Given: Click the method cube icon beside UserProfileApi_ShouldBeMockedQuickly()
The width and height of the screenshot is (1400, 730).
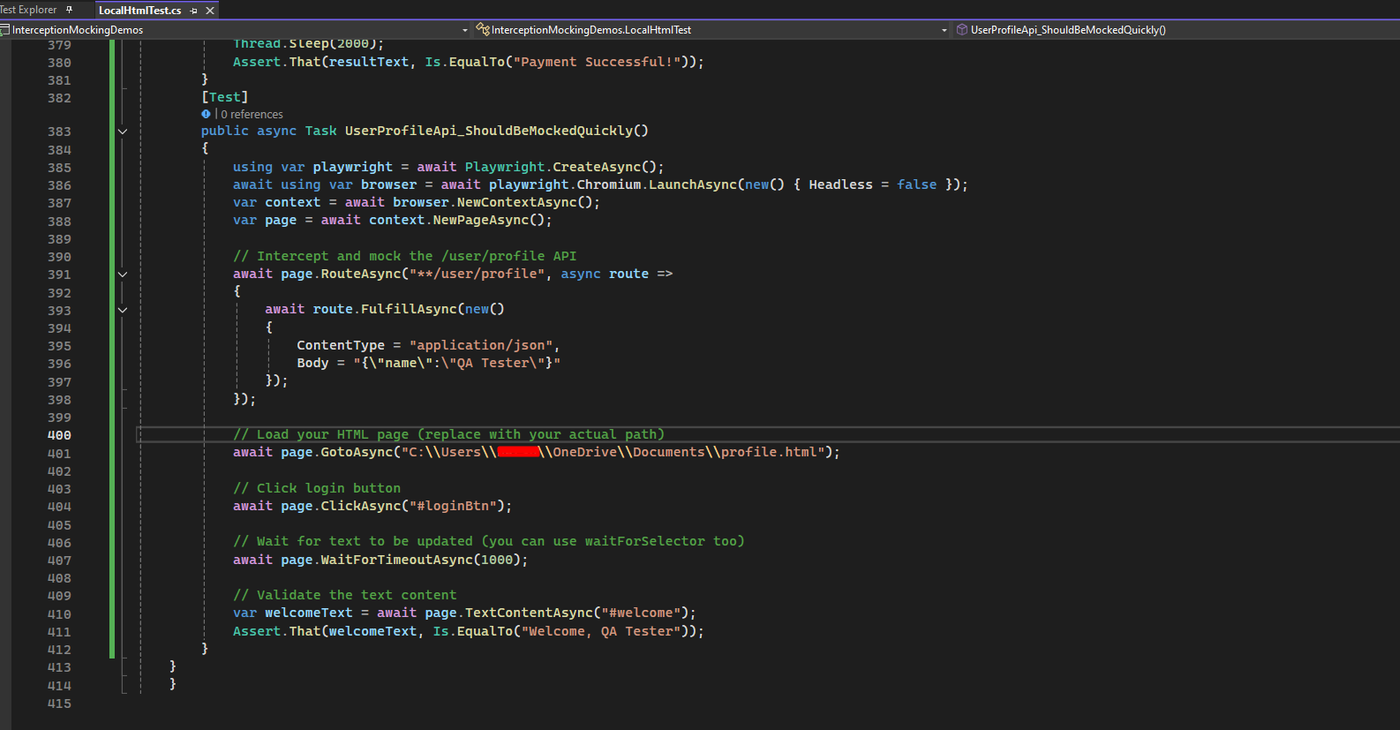Looking at the screenshot, I should coord(961,29).
